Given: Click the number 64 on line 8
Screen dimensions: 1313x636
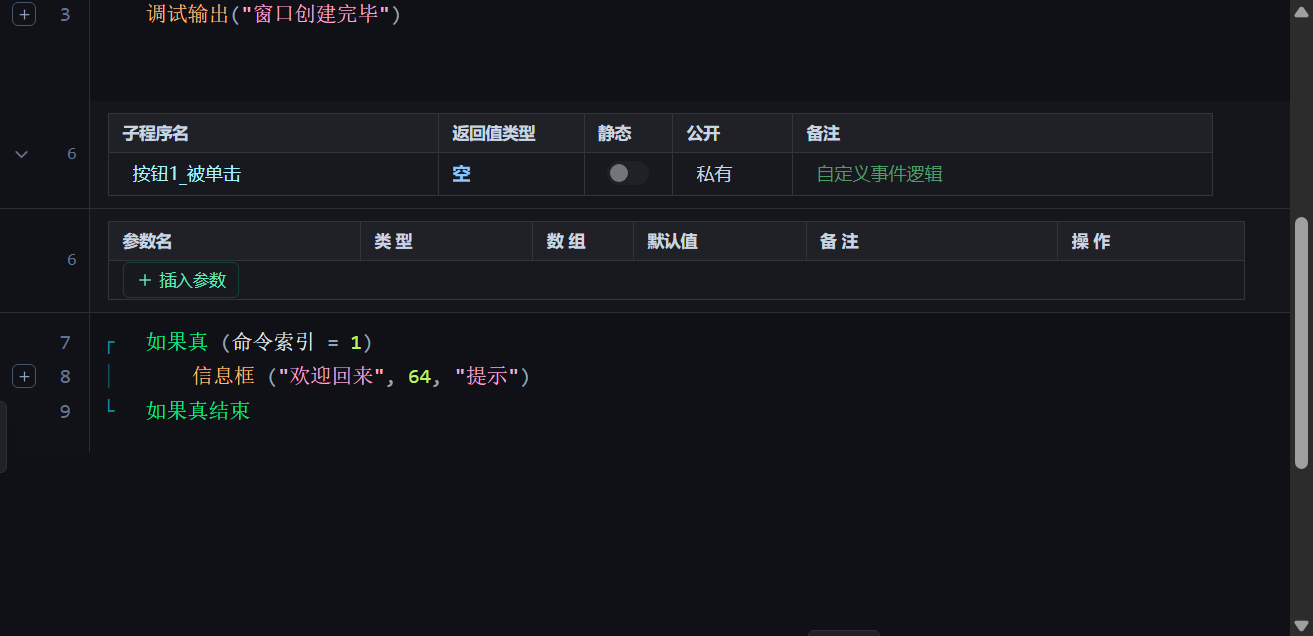Looking at the screenshot, I should pyautogui.click(x=419, y=376).
